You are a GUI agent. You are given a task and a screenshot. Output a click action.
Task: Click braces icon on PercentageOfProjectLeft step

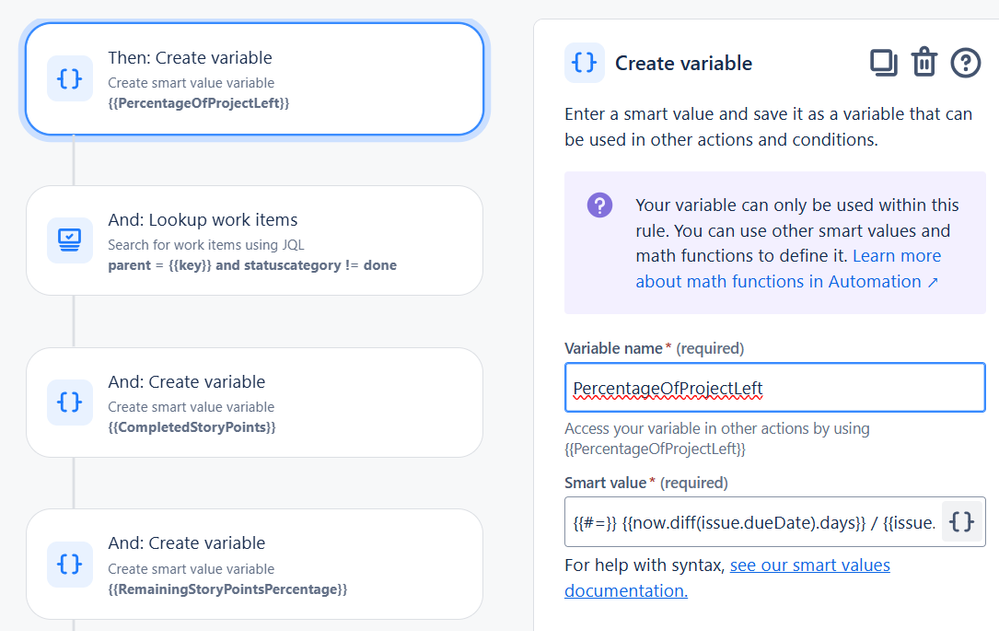69,79
